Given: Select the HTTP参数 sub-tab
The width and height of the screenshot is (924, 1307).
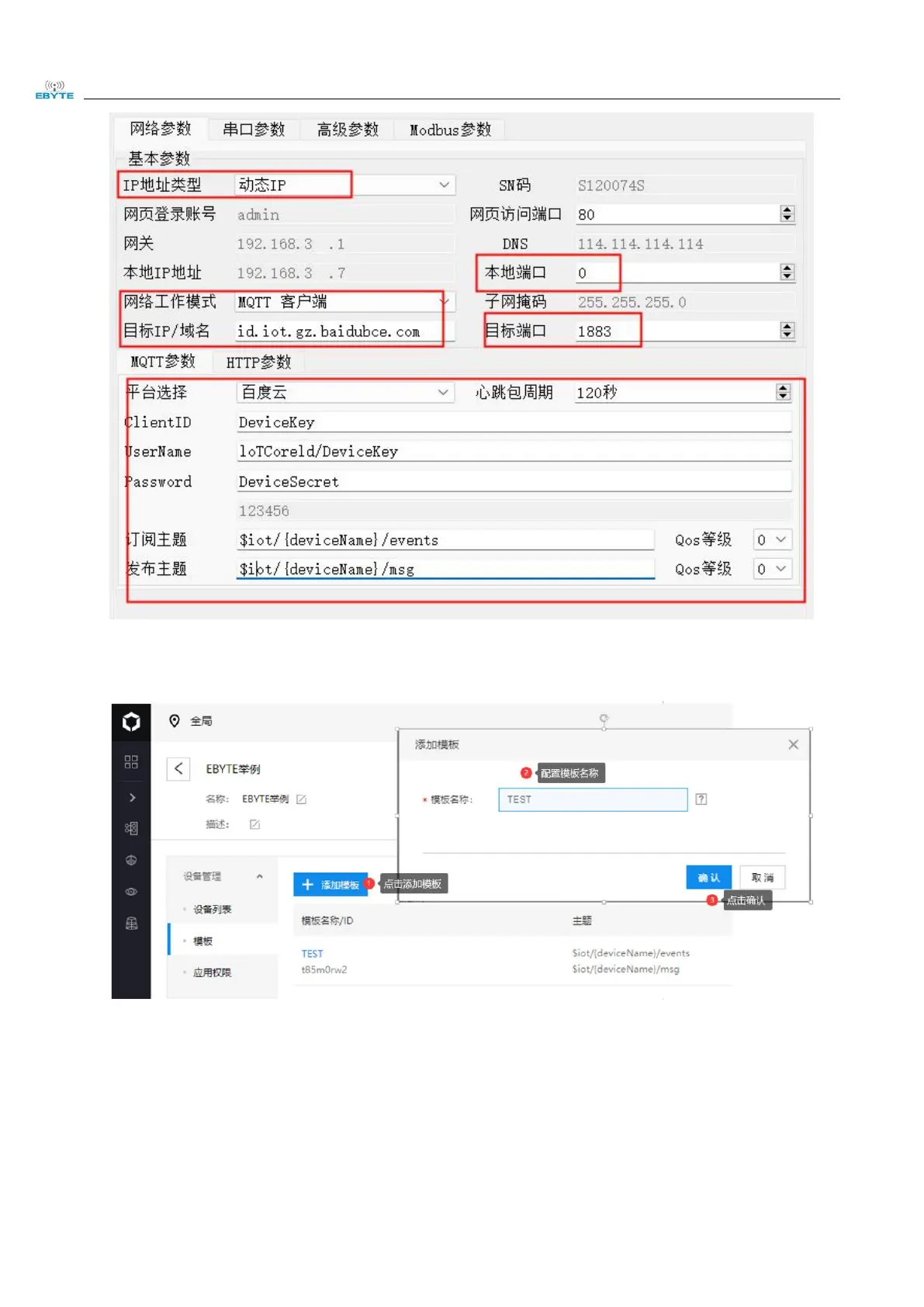Looking at the screenshot, I should [x=258, y=362].
